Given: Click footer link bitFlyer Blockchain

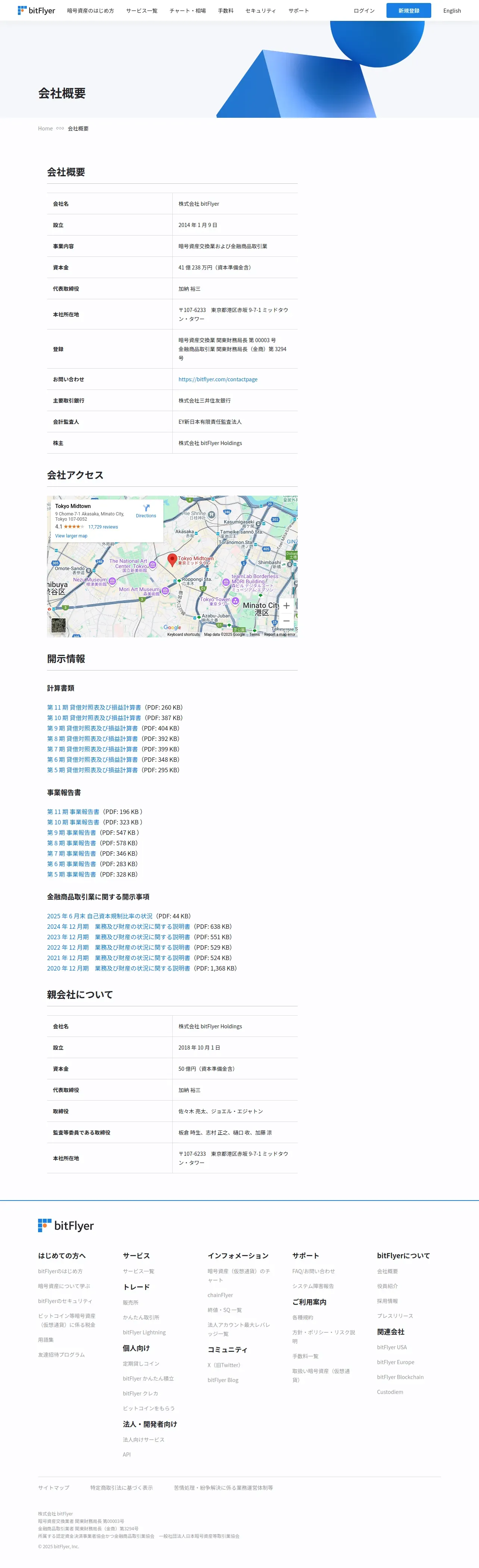Looking at the screenshot, I should pyautogui.click(x=400, y=1377).
